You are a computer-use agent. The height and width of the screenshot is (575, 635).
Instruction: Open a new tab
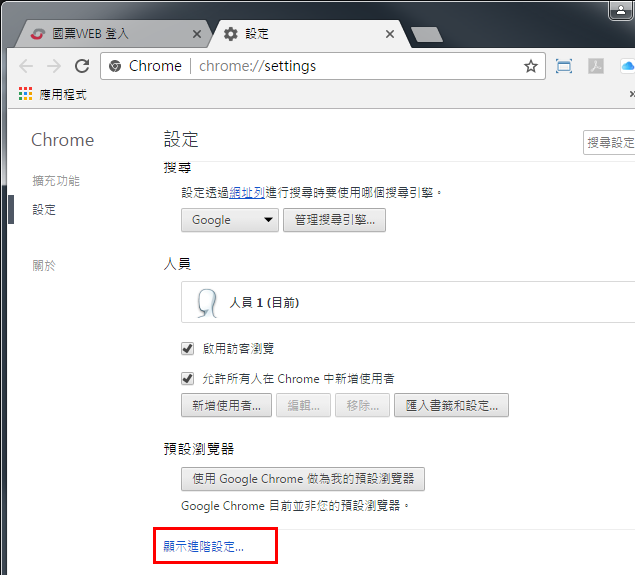(x=426, y=35)
